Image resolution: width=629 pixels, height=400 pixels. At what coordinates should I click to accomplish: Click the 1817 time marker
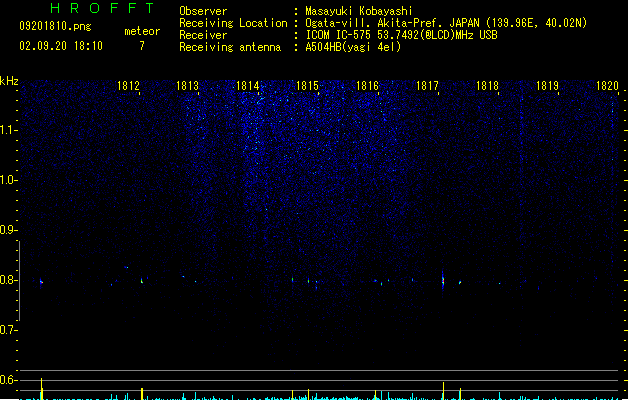coord(428,86)
